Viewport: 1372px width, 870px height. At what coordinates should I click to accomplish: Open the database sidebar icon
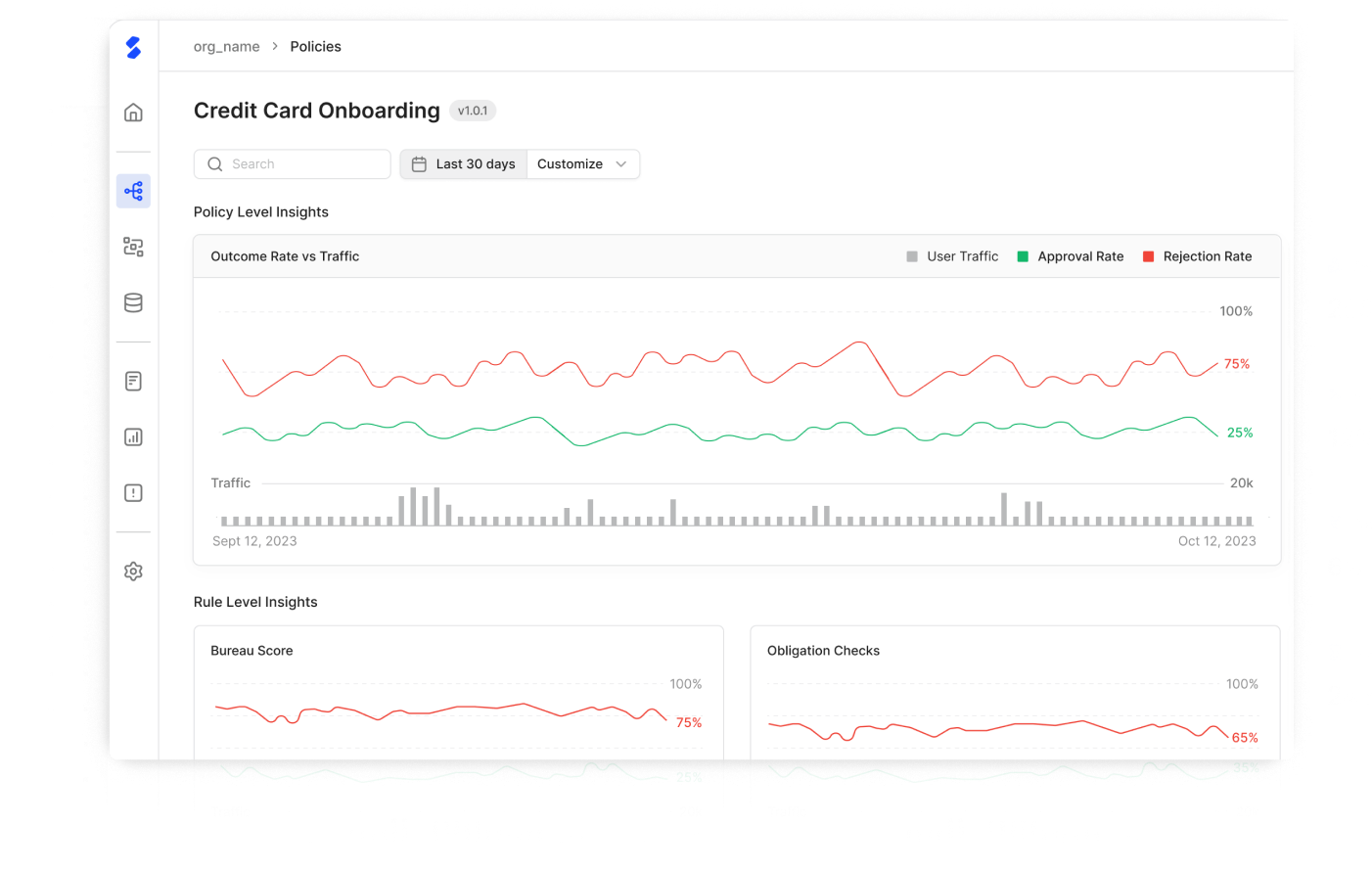[134, 303]
